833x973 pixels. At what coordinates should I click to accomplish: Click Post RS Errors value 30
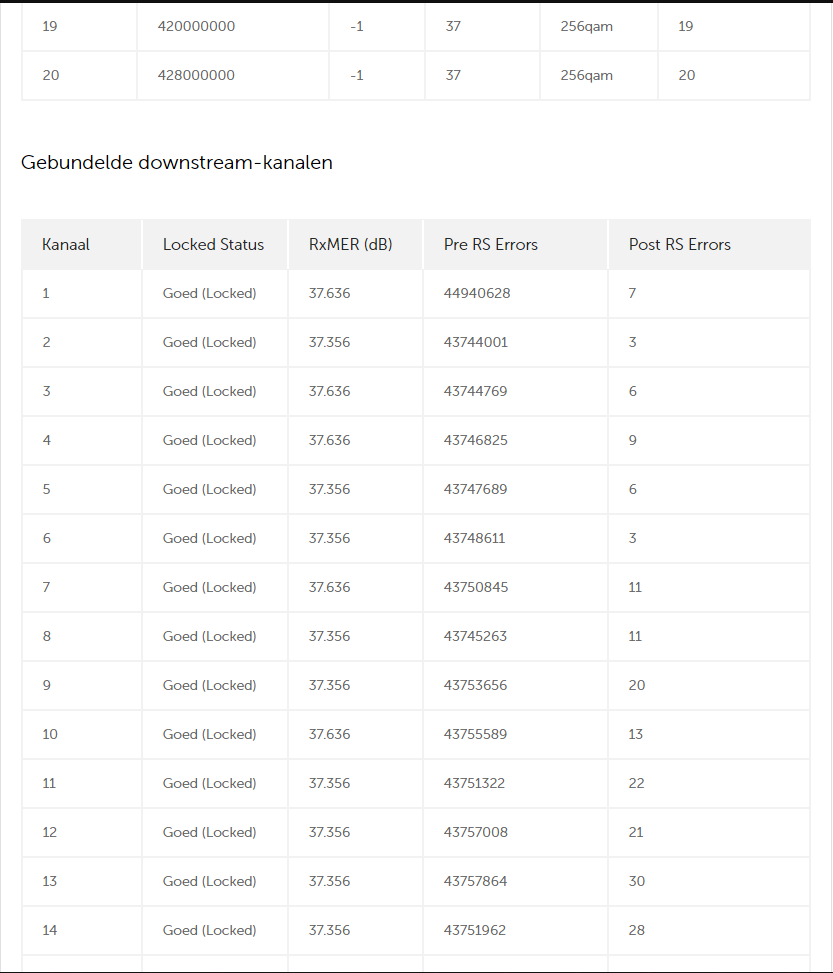637,881
